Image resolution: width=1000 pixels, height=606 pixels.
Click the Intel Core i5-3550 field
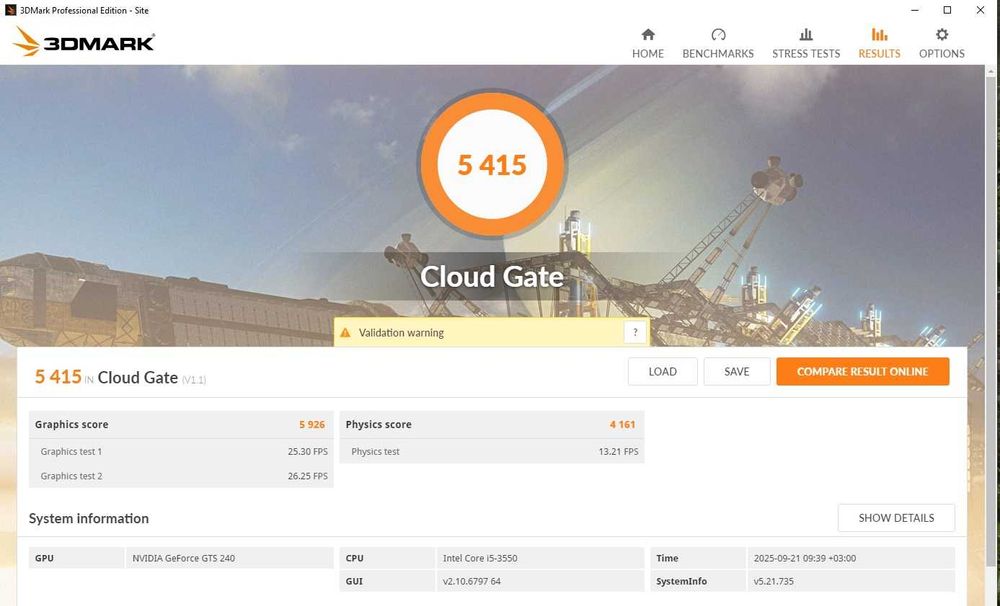[x=540, y=558]
